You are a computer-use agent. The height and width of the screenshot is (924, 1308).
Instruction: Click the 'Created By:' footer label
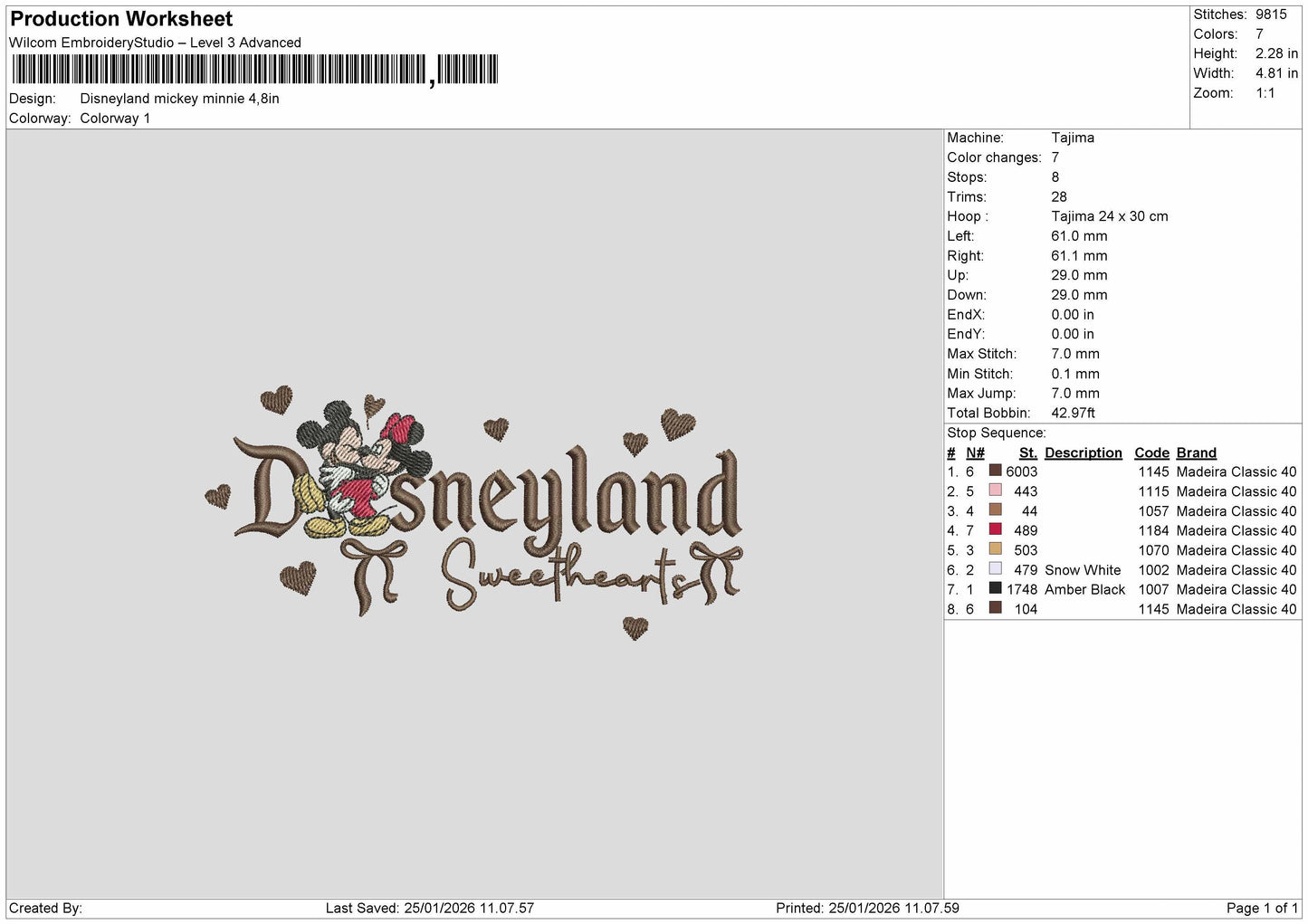click(x=45, y=908)
